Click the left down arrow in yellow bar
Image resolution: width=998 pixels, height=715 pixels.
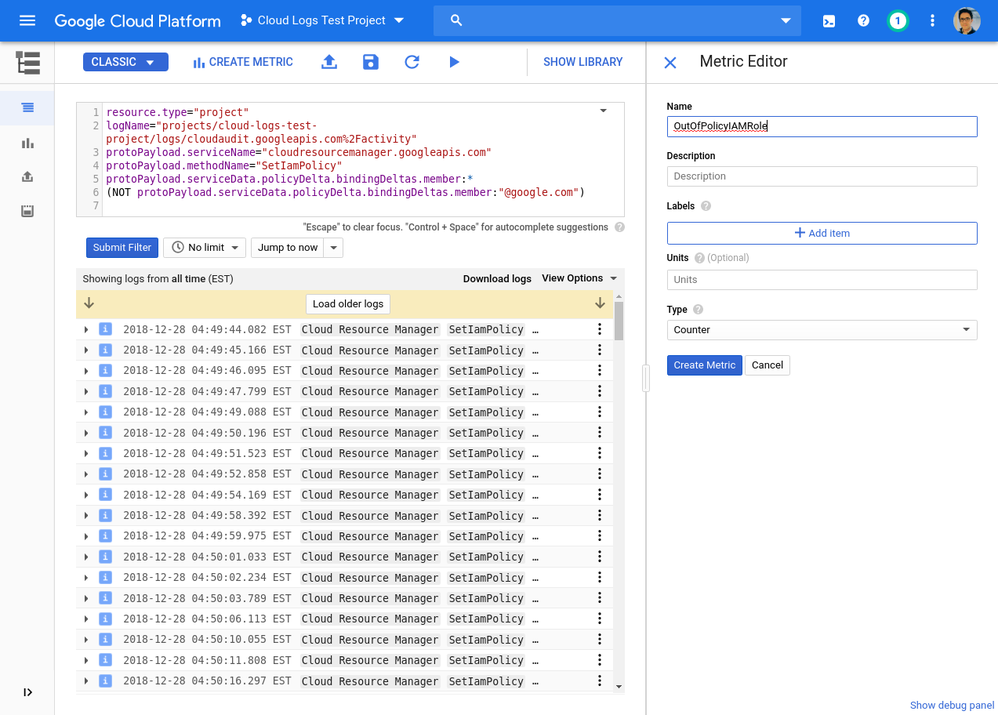click(x=89, y=303)
